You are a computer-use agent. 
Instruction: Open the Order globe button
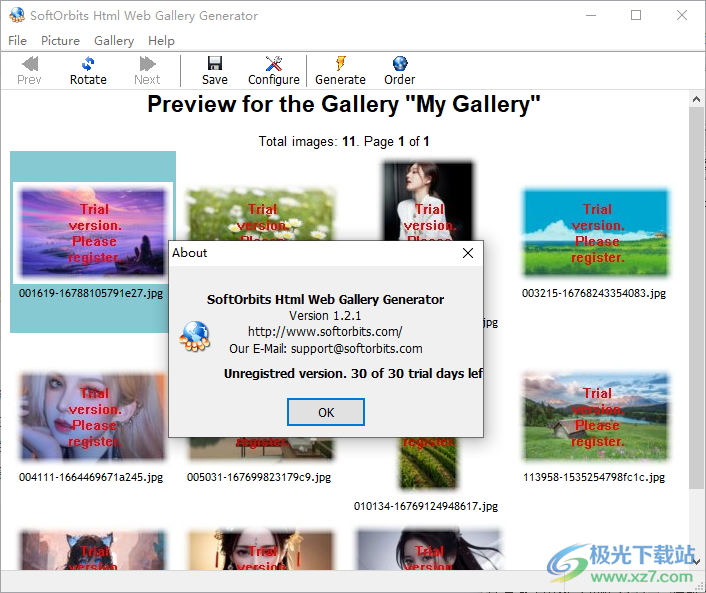click(x=400, y=71)
